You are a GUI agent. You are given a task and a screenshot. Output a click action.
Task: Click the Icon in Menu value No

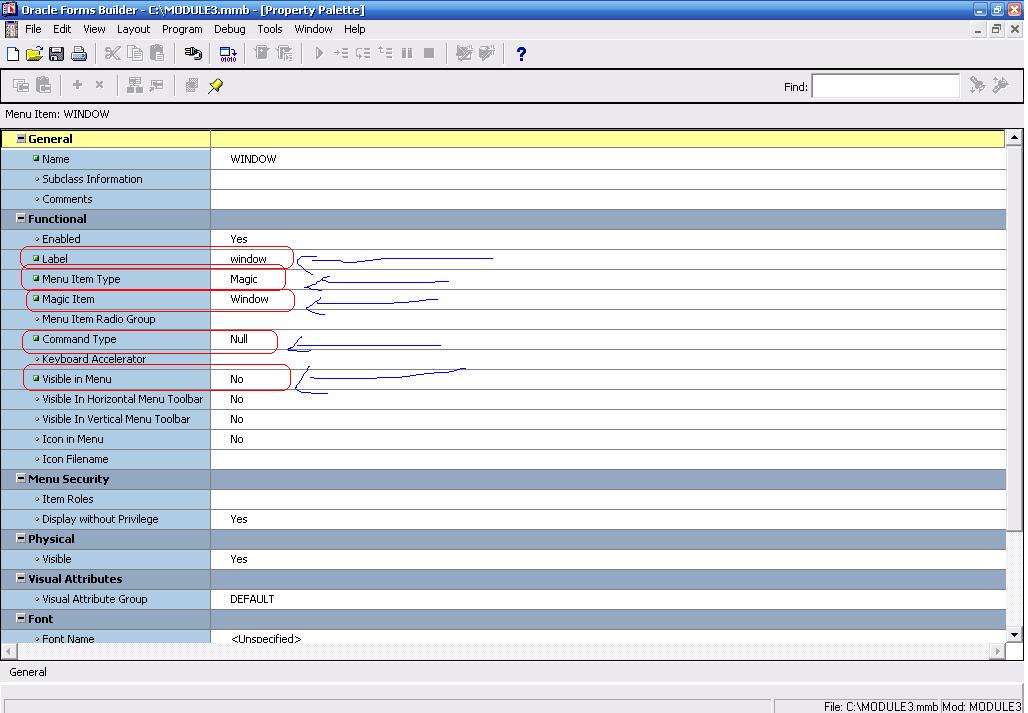[237, 439]
